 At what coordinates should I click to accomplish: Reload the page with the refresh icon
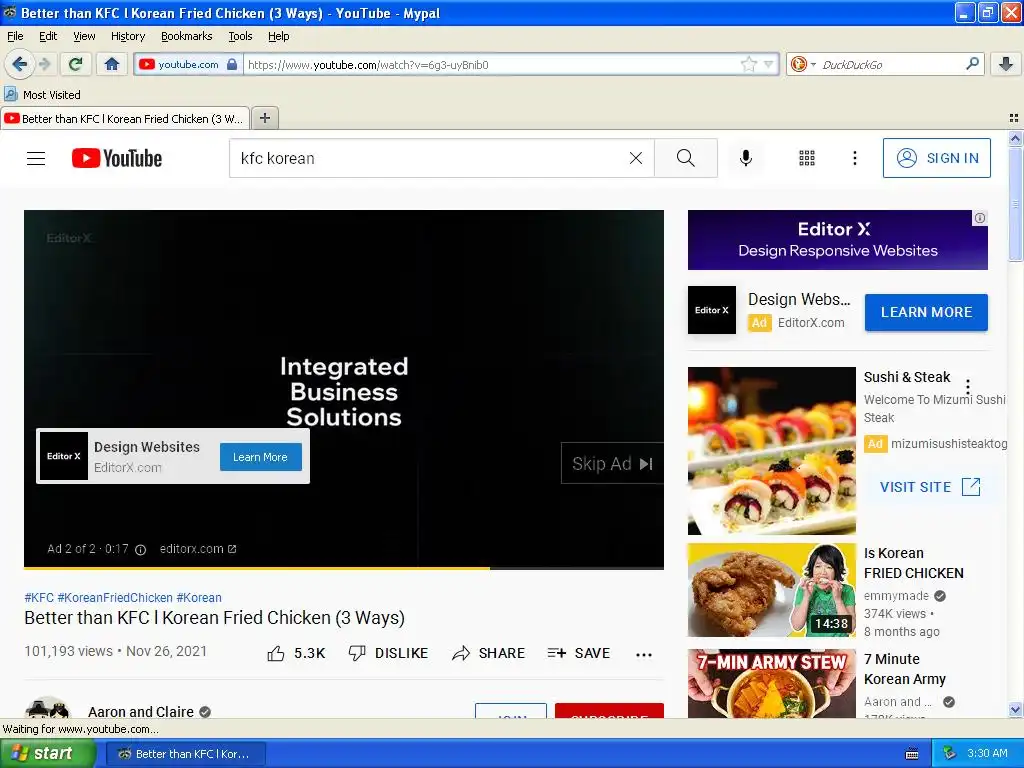tap(76, 64)
